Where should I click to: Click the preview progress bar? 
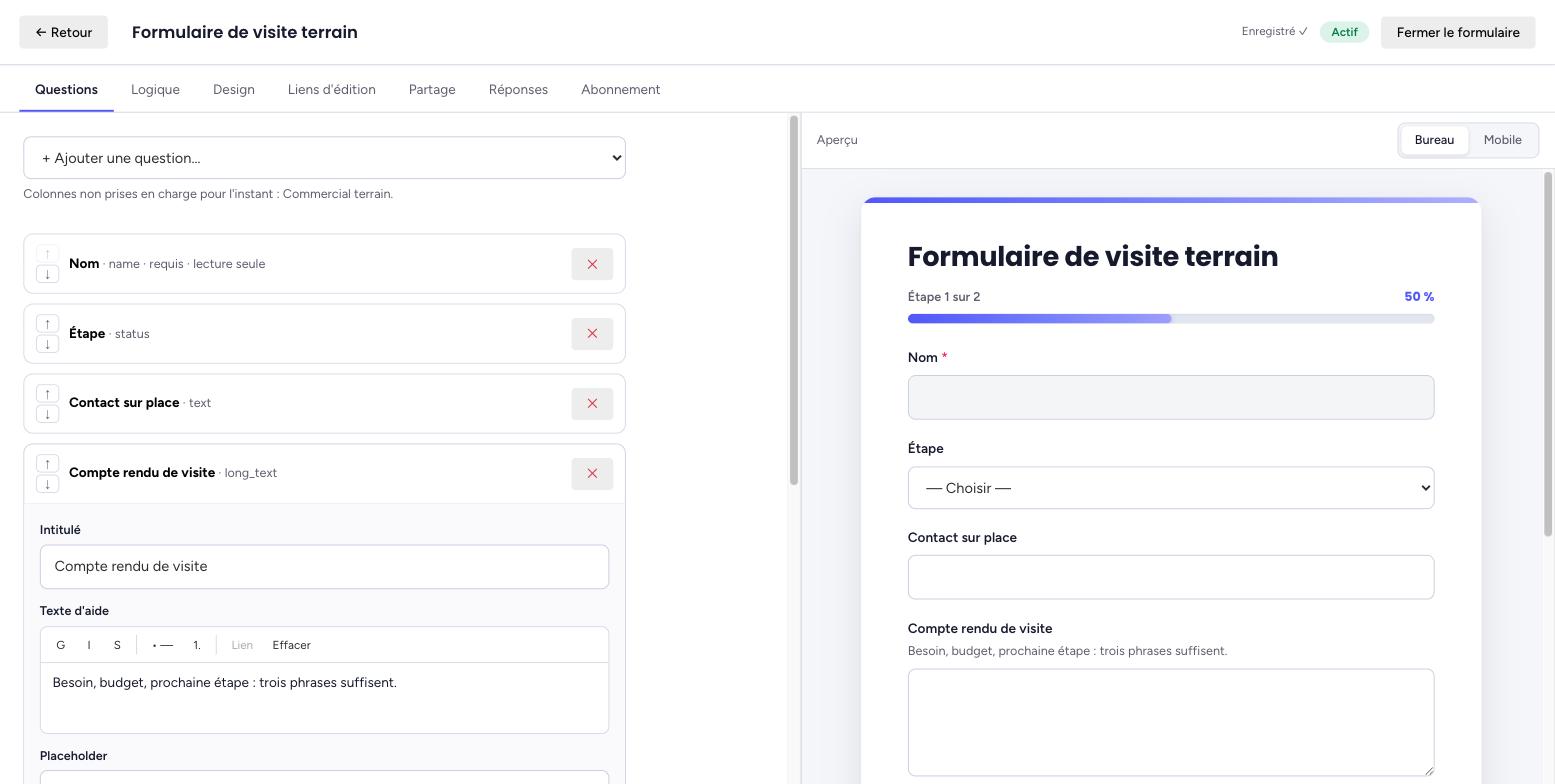(1171, 319)
